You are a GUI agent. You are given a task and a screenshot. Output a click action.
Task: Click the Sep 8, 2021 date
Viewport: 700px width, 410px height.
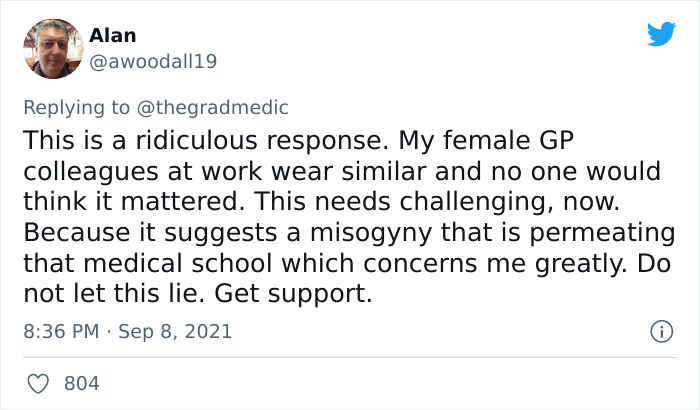(174, 331)
